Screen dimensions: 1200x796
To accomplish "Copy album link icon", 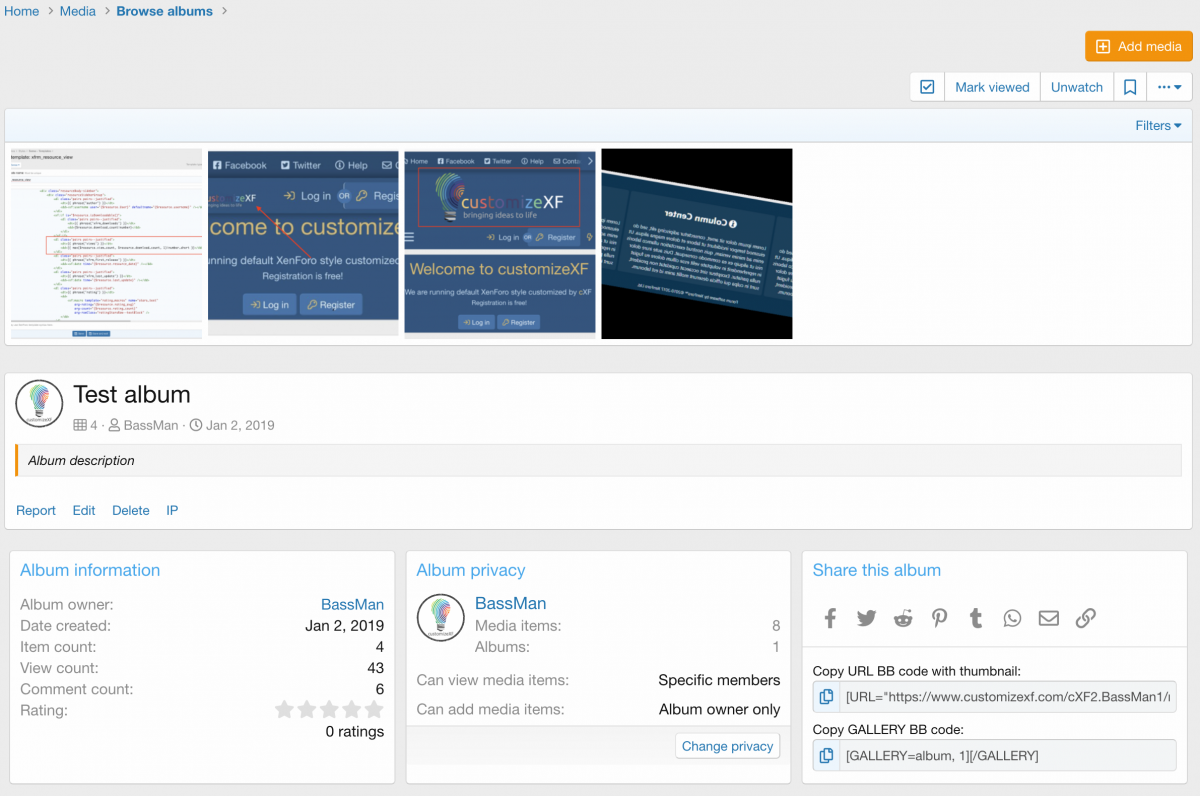I will pyautogui.click(x=1085, y=618).
